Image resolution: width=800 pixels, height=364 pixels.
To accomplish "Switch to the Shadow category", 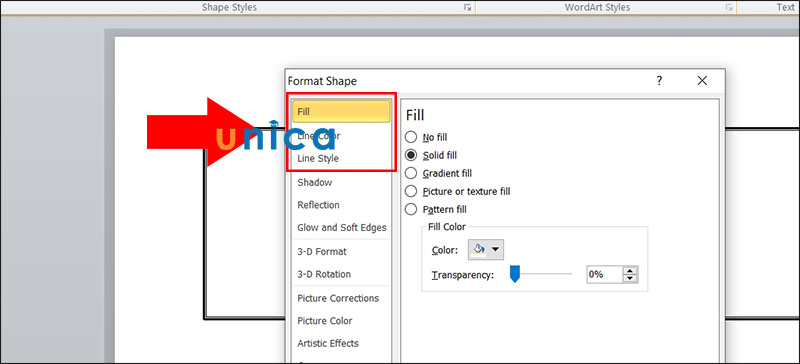I will [x=314, y=182].
